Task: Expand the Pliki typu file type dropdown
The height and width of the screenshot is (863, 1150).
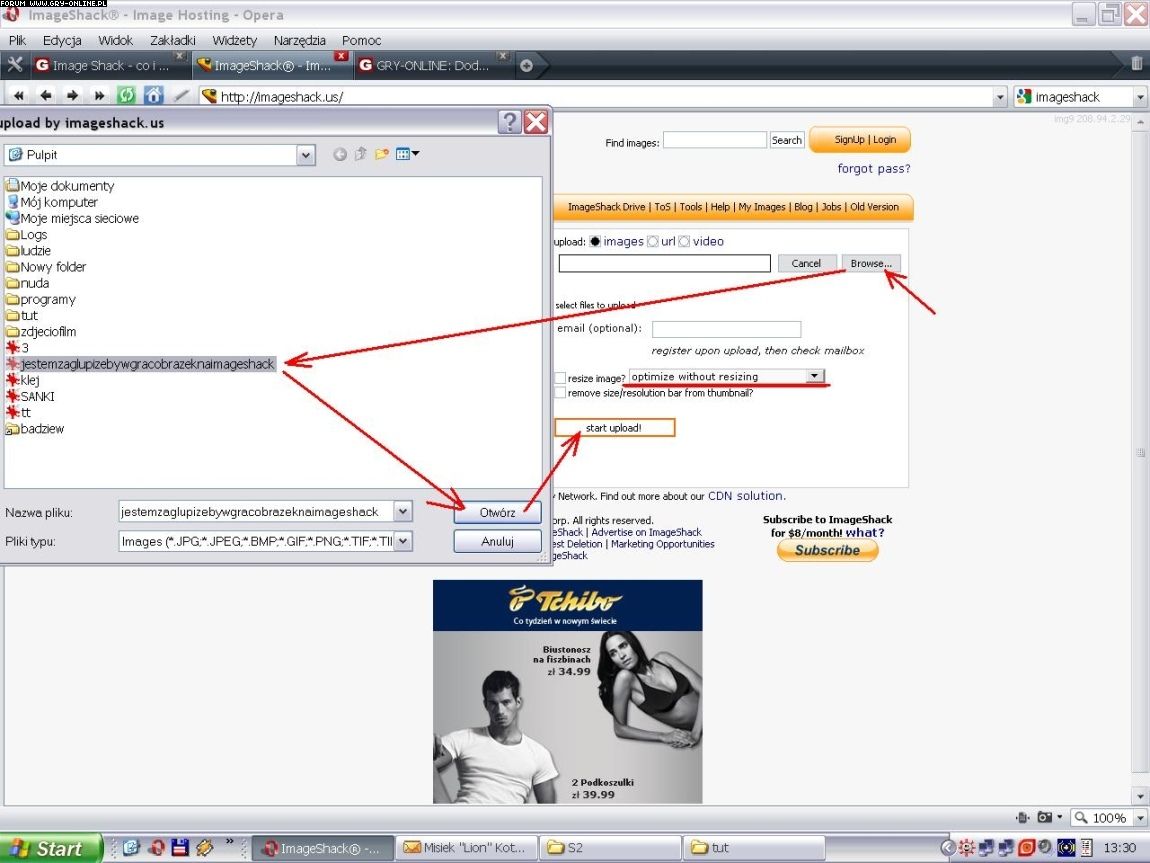Action: tap(402, 541)
